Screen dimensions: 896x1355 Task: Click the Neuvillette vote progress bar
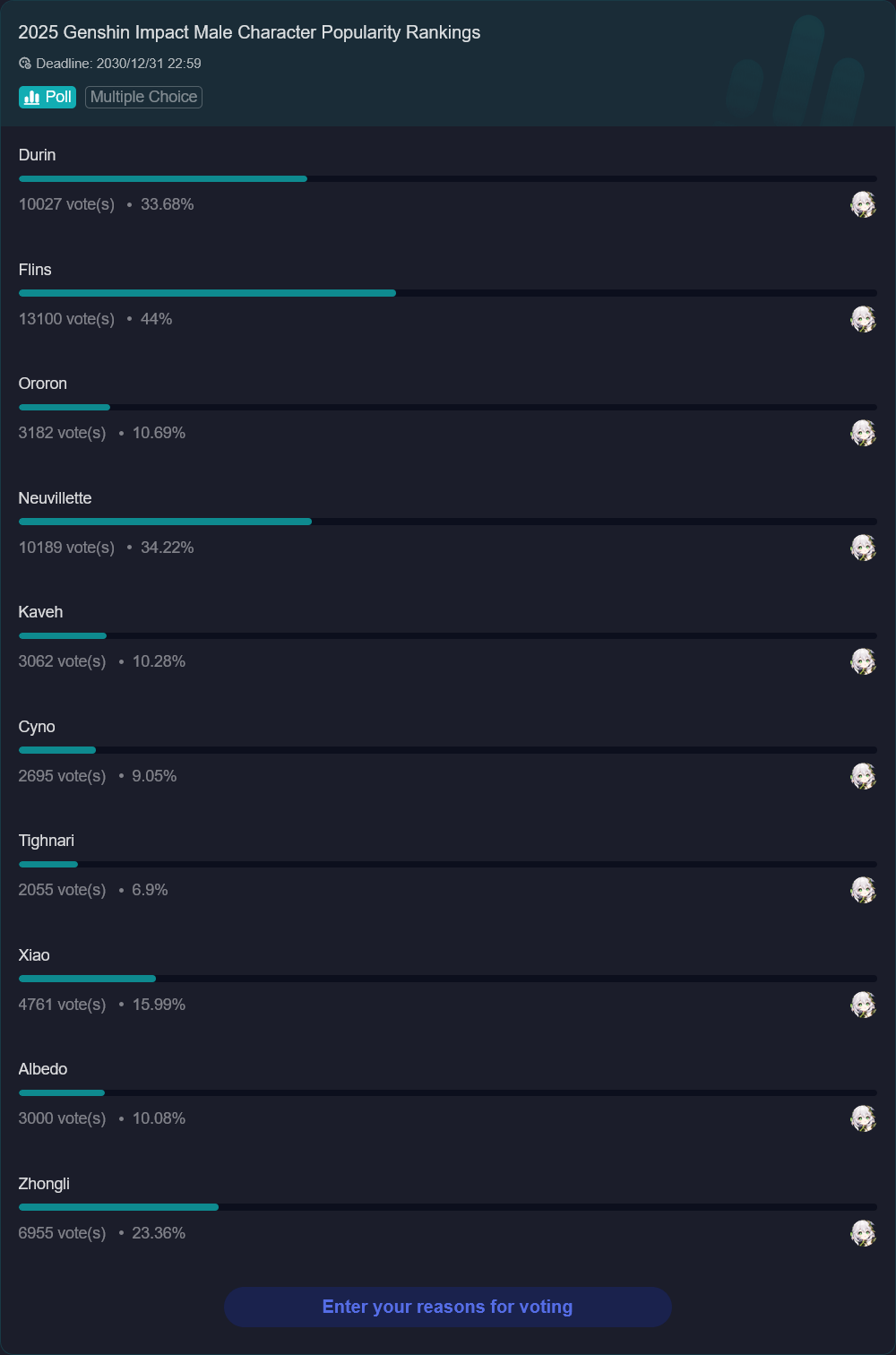tap(447, 522)
